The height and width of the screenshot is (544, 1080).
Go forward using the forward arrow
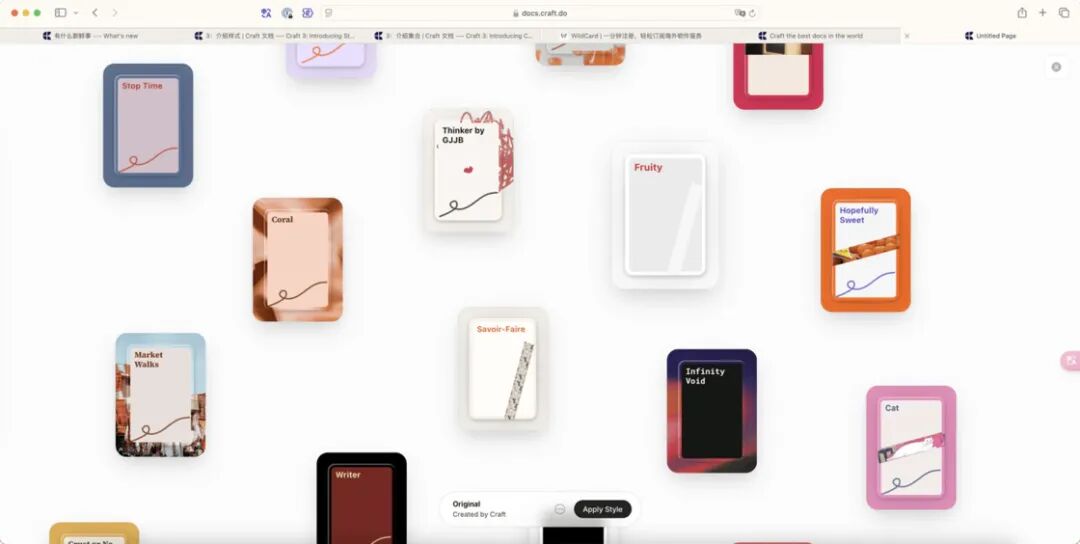pyautogui.click(x=114, y=13)
